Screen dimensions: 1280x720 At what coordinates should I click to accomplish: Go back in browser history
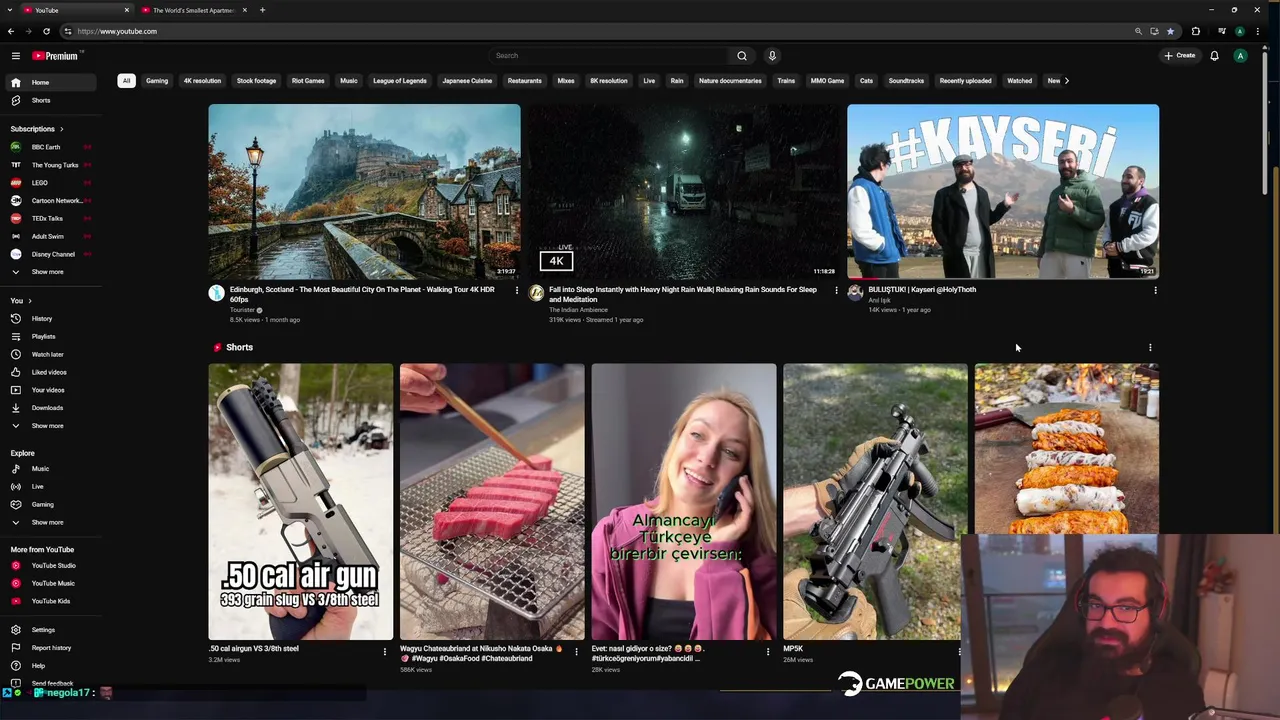11,31
